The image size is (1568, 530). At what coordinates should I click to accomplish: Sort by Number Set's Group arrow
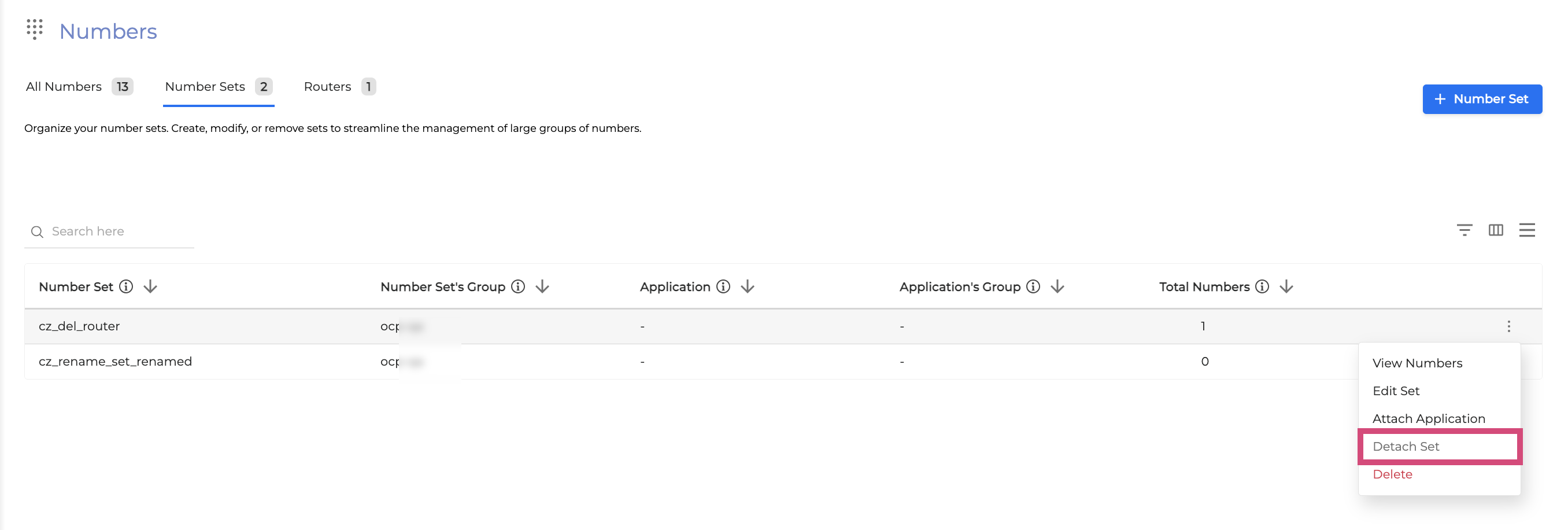[x=542, y=287]
